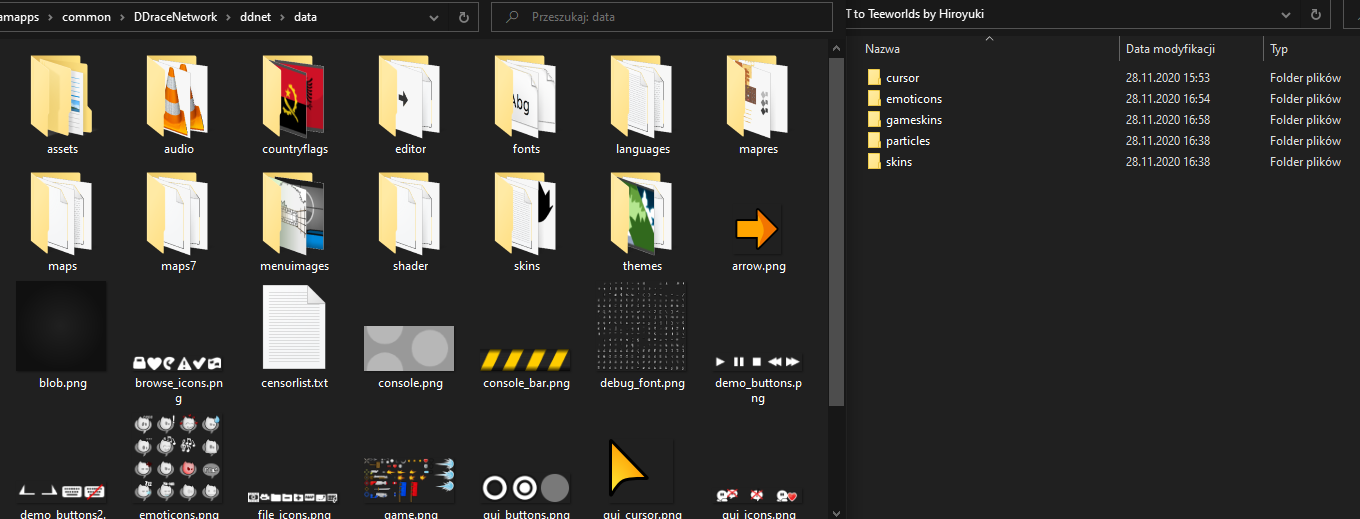
Task: Open the themes folder icon
Action: point(642,213)
